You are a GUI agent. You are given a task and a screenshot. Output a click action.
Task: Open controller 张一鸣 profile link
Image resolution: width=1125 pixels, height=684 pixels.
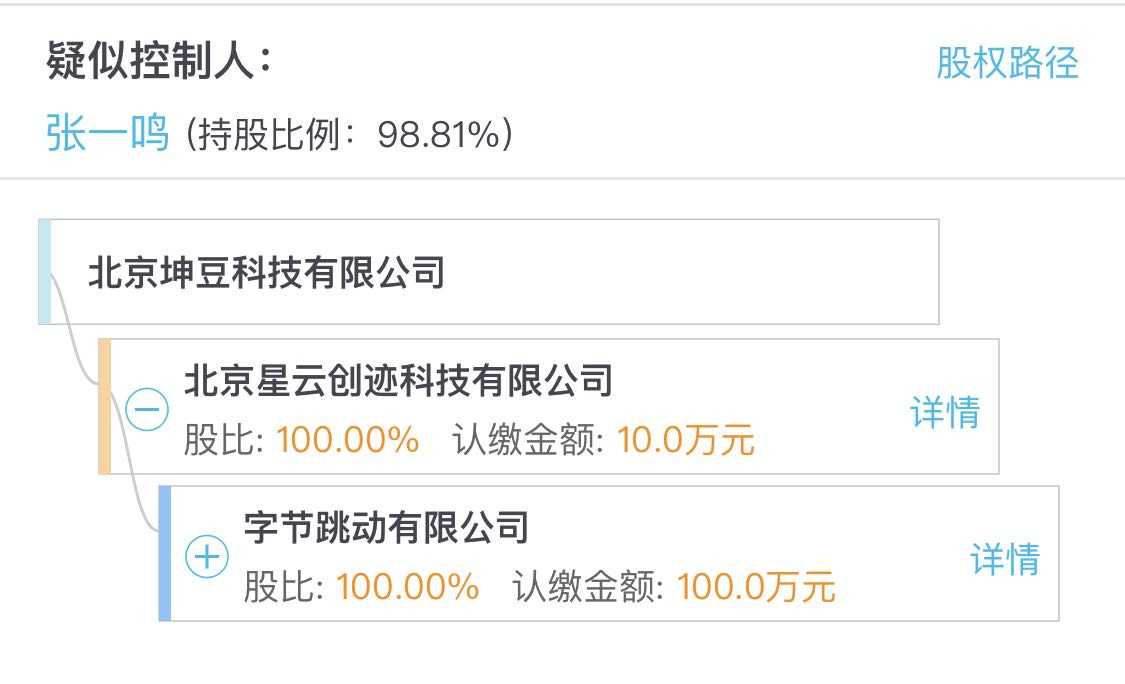(x=108, y=133)
